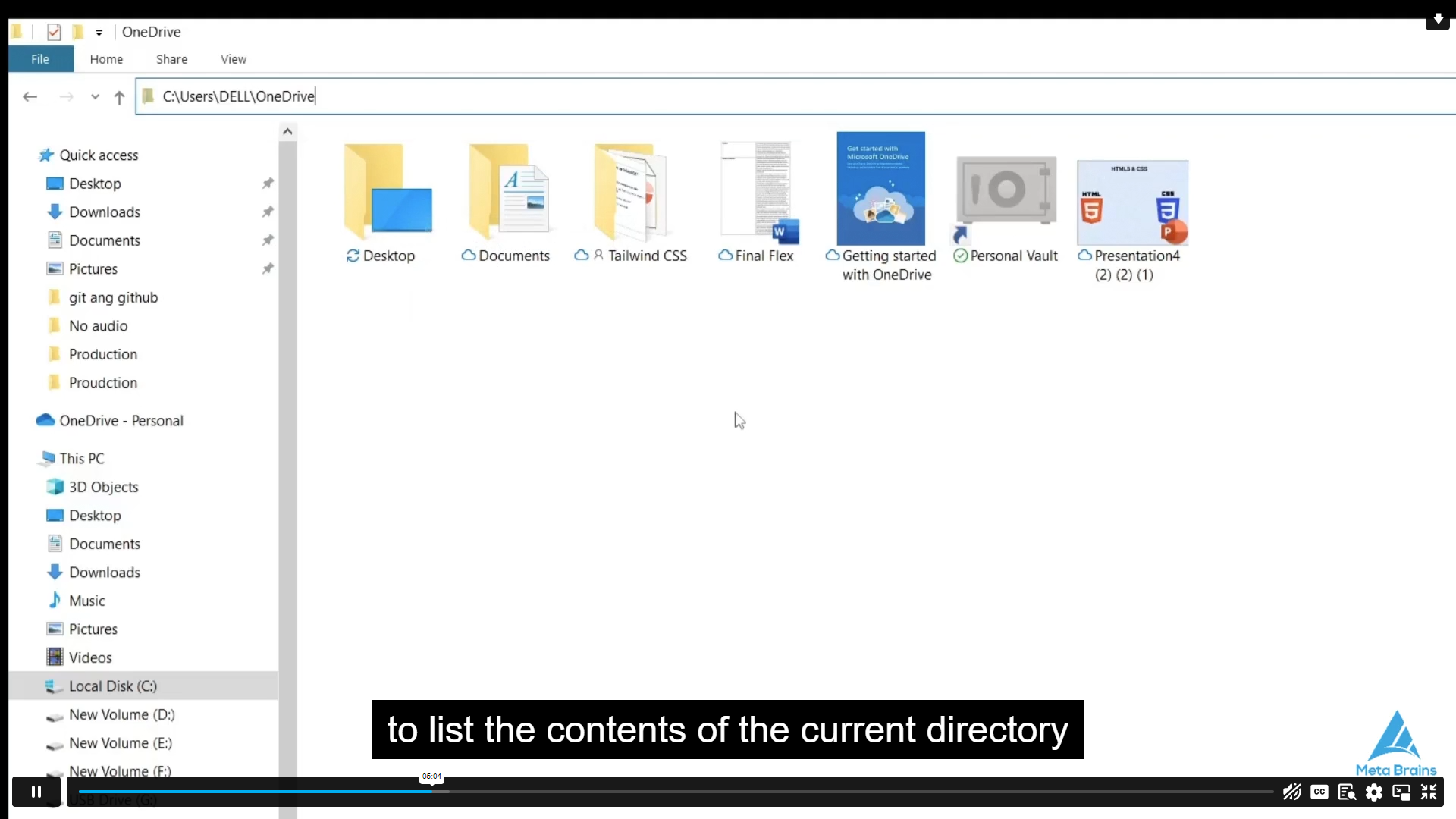Viewport: 1456px width, 819px height.
Task: Open 3D Objects under This PC
Action: click(93, 487)
